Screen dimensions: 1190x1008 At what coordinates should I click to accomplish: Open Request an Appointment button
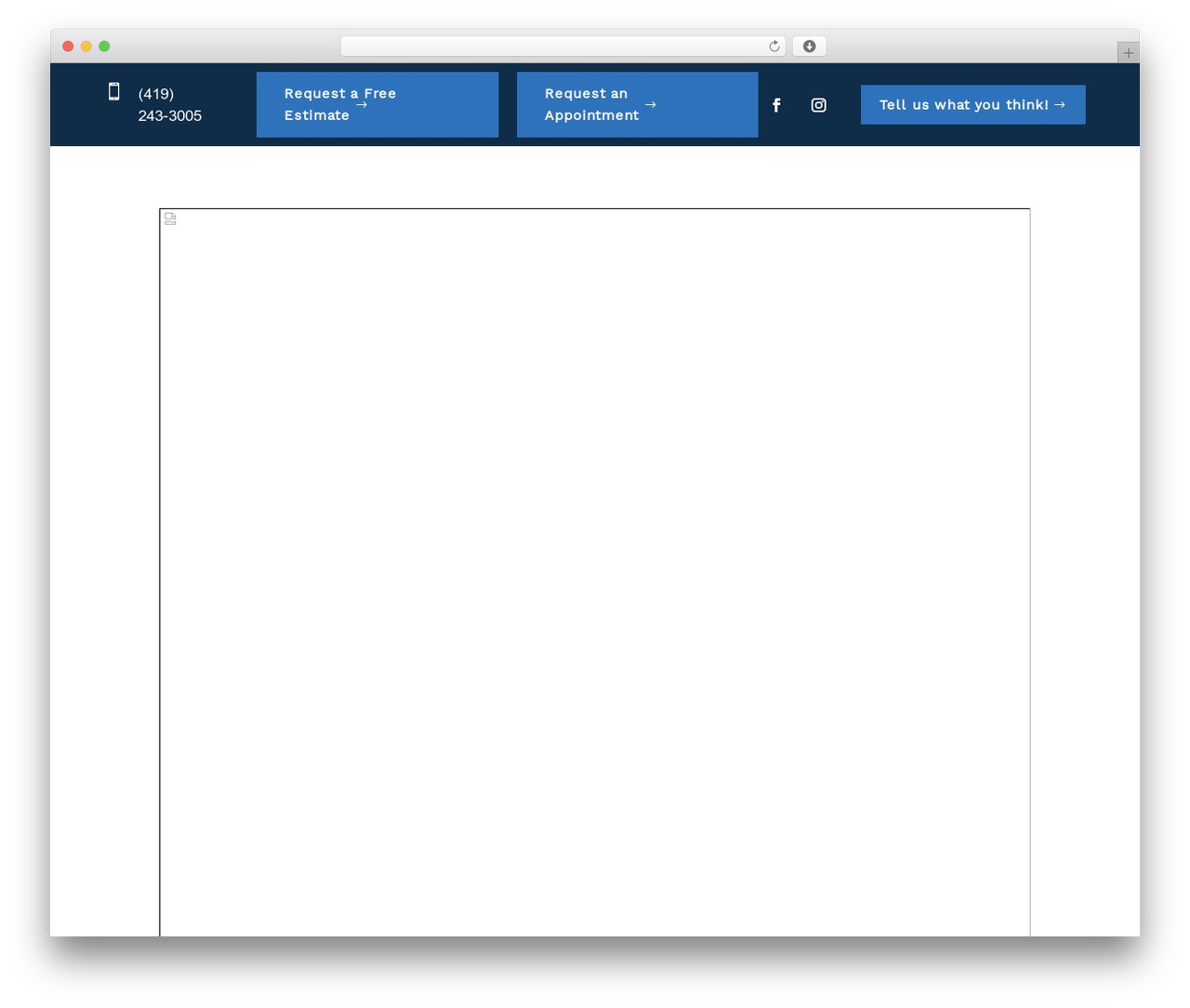(x=637, y=104)
